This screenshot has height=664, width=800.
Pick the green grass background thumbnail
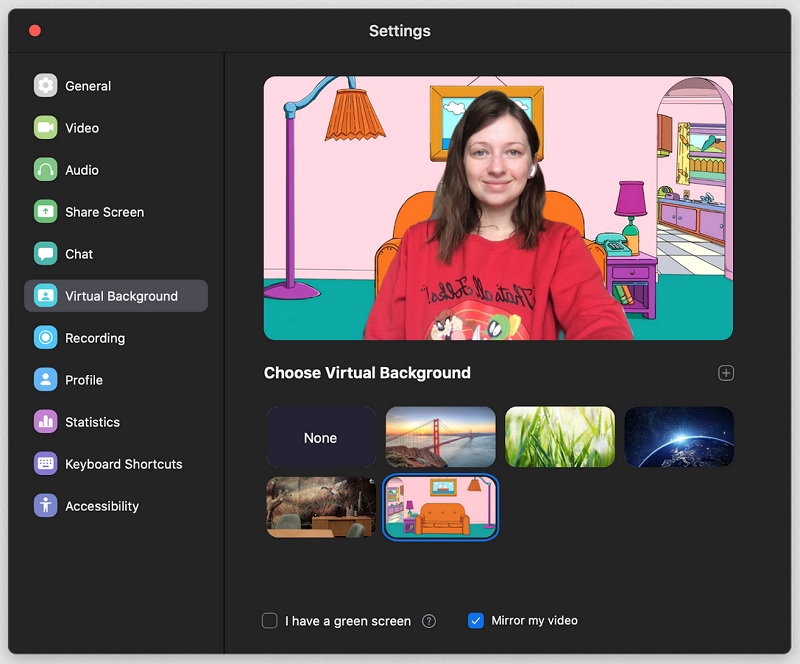(x=560, y=437)
